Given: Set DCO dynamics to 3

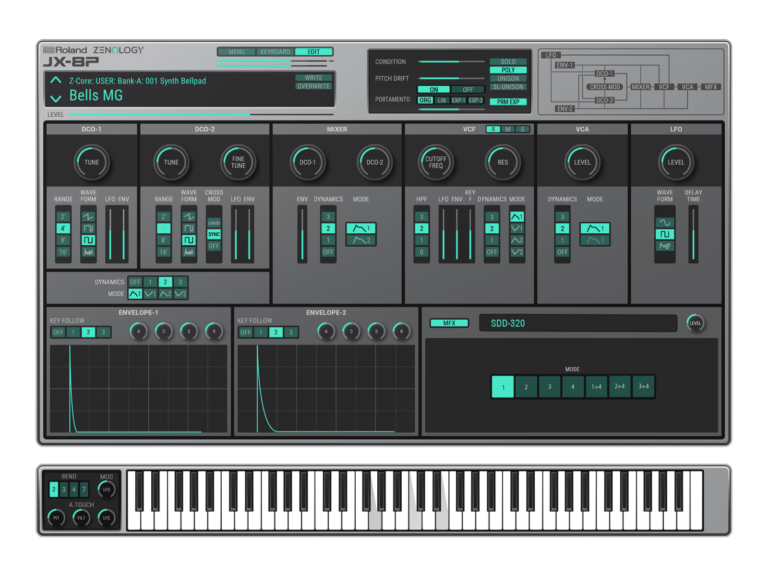Looking at the screenshot, I should tap(181, 282).
